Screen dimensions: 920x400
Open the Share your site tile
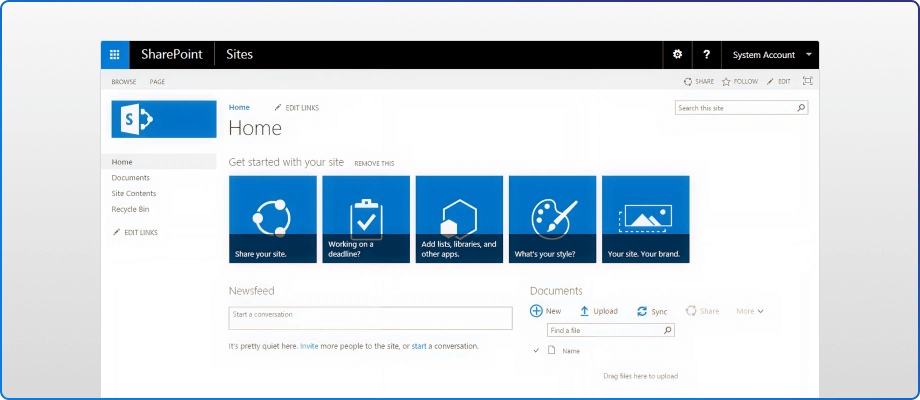tap(273, 219)
